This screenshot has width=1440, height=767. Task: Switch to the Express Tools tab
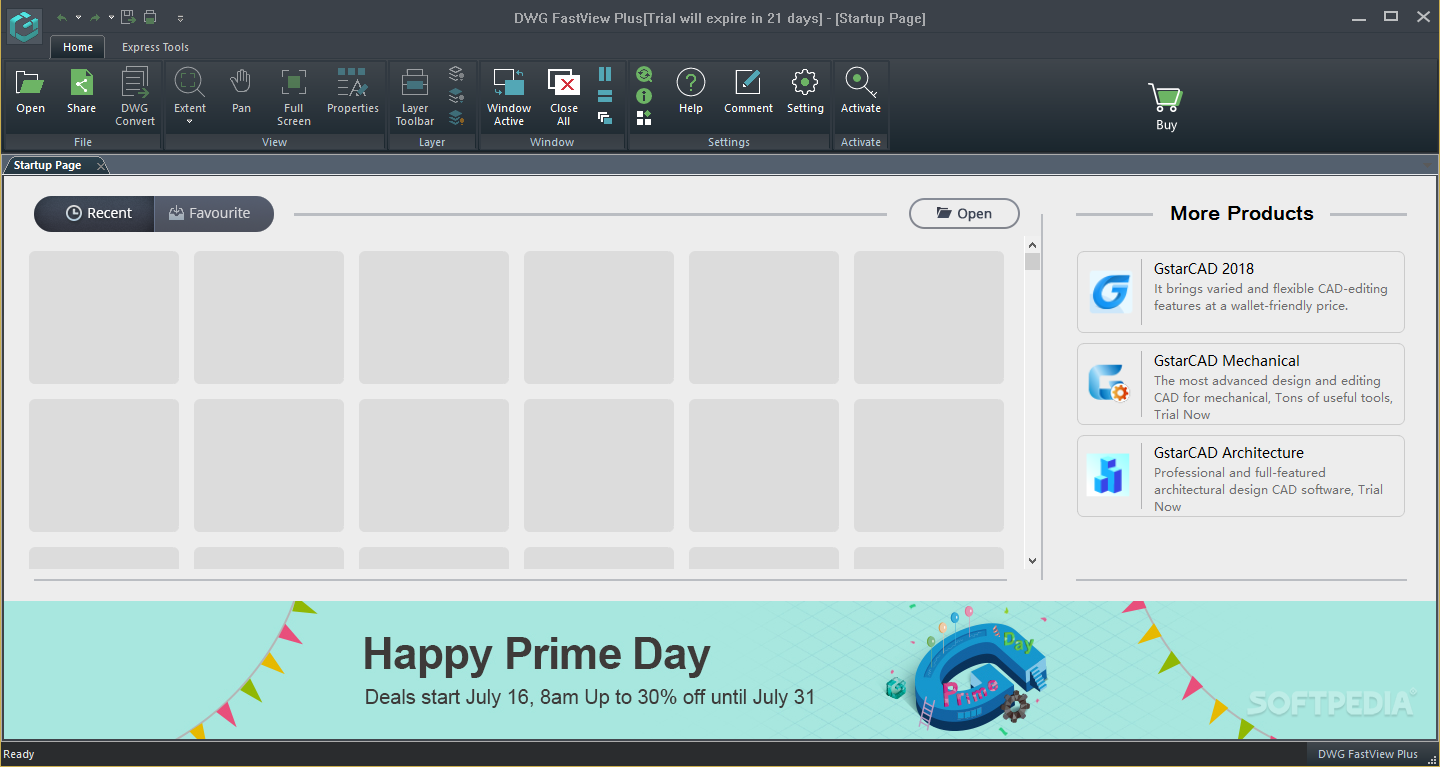[x=155, y=47]
